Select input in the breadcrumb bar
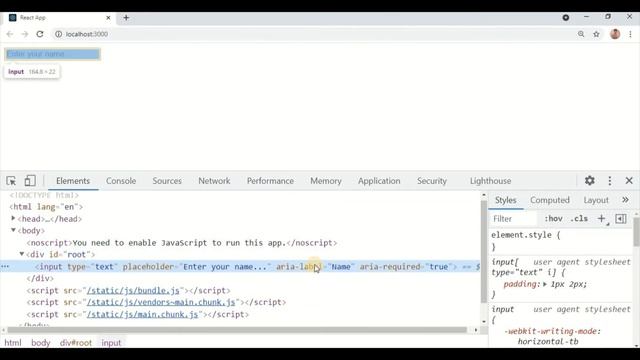Image resolution: width=640 pixels, height=360 pixels. (111, 343)
